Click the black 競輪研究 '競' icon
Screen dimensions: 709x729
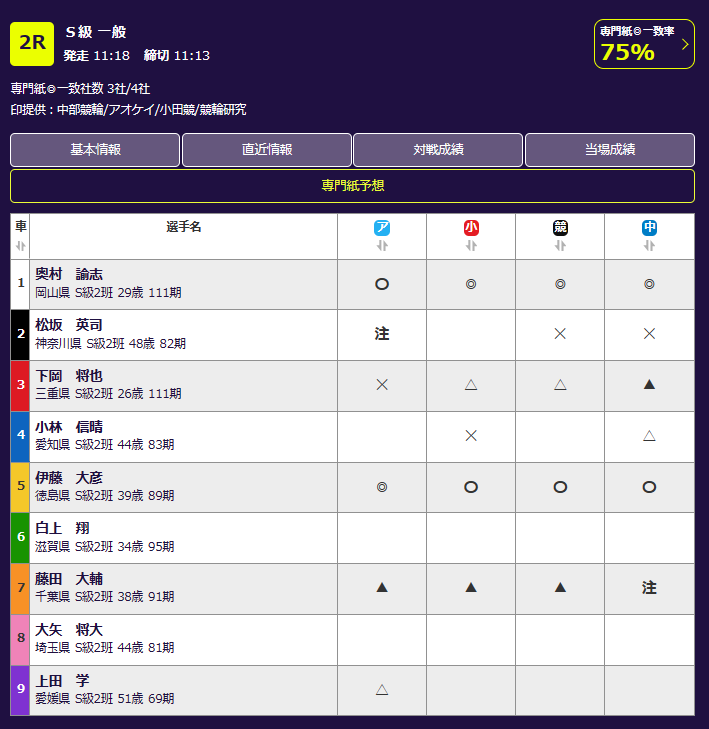point(560,228)
